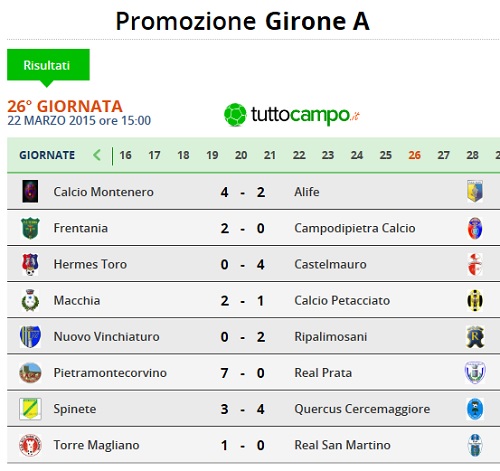
Task: Open Quercus Cercemaggiore team page
Action: [362, 409]
